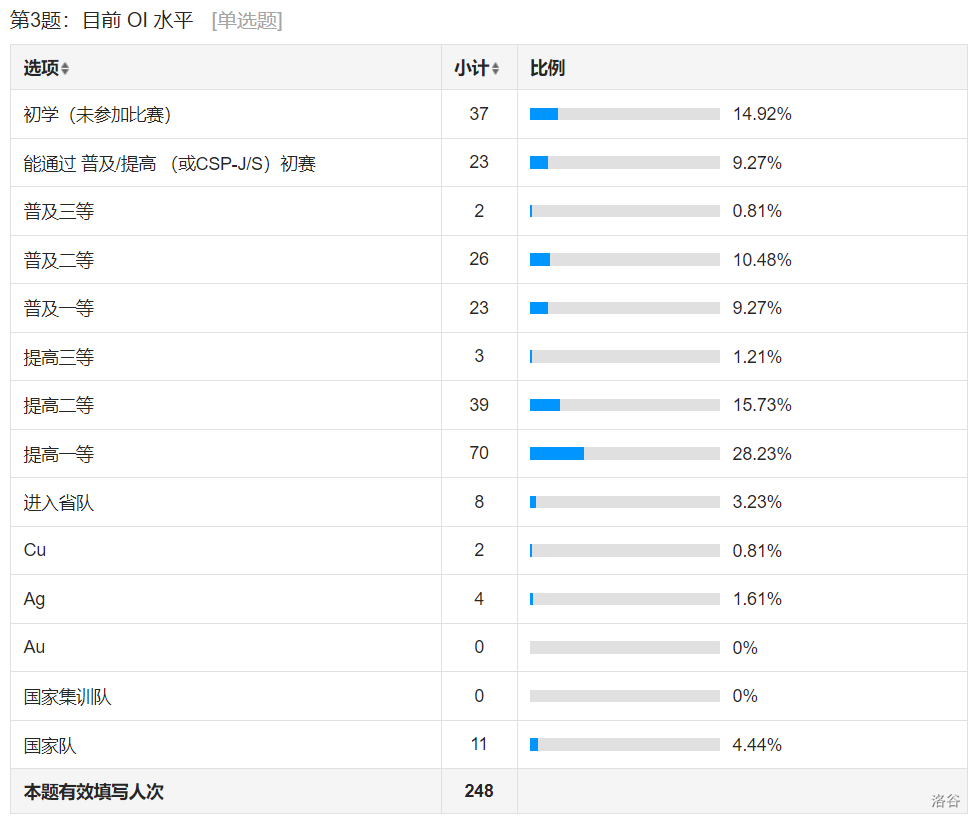Click 能通过 普及/提高 初赛 option label
975x822 pixels.
pos(170,164)
